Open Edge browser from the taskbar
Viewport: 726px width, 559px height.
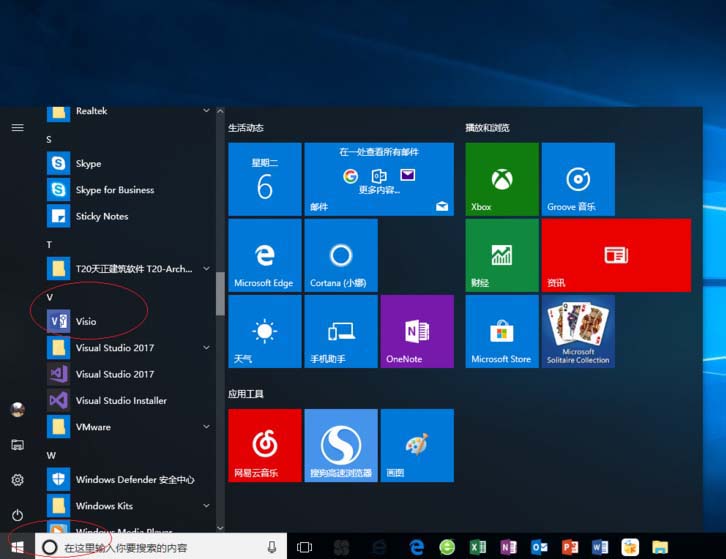pyautogui.click(x=417, y=547)
